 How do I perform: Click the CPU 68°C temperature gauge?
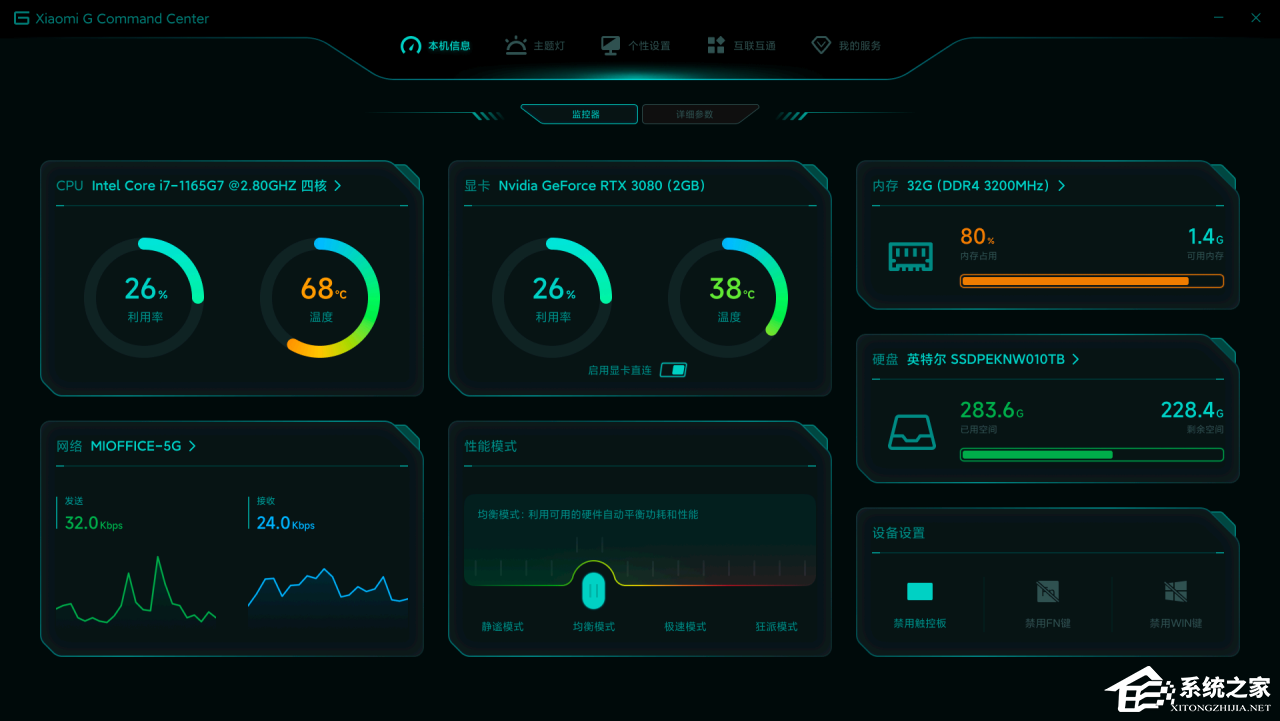[320, 297]
